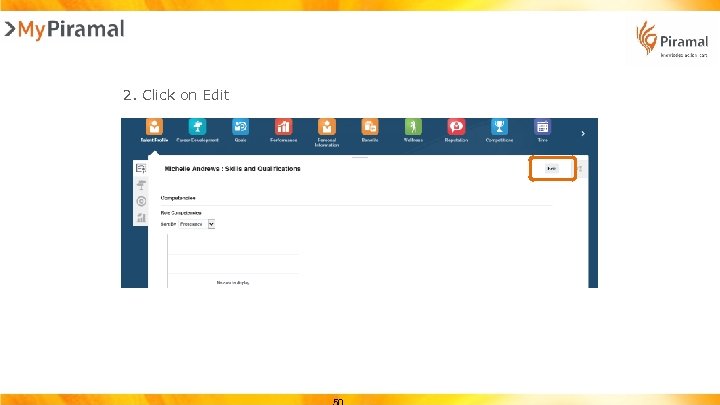Open the Sort By dropdown
Image resolution: width=720 pixels, height=405 pixels.
(196, 224)
